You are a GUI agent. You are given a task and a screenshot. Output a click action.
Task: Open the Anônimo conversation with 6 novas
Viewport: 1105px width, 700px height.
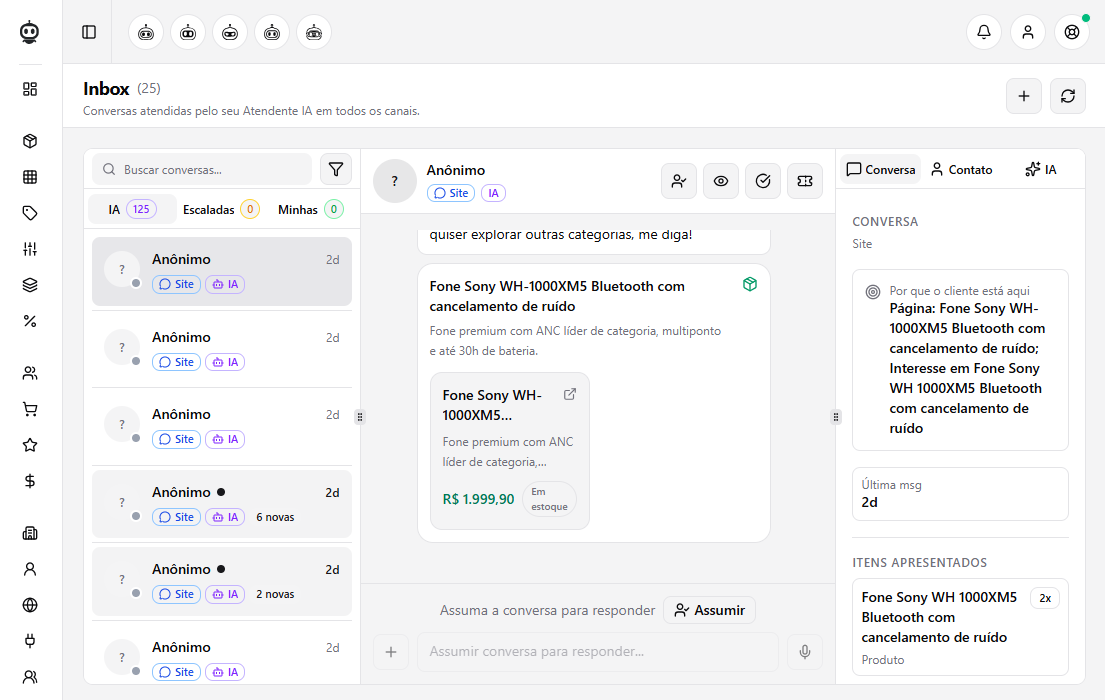222,504
